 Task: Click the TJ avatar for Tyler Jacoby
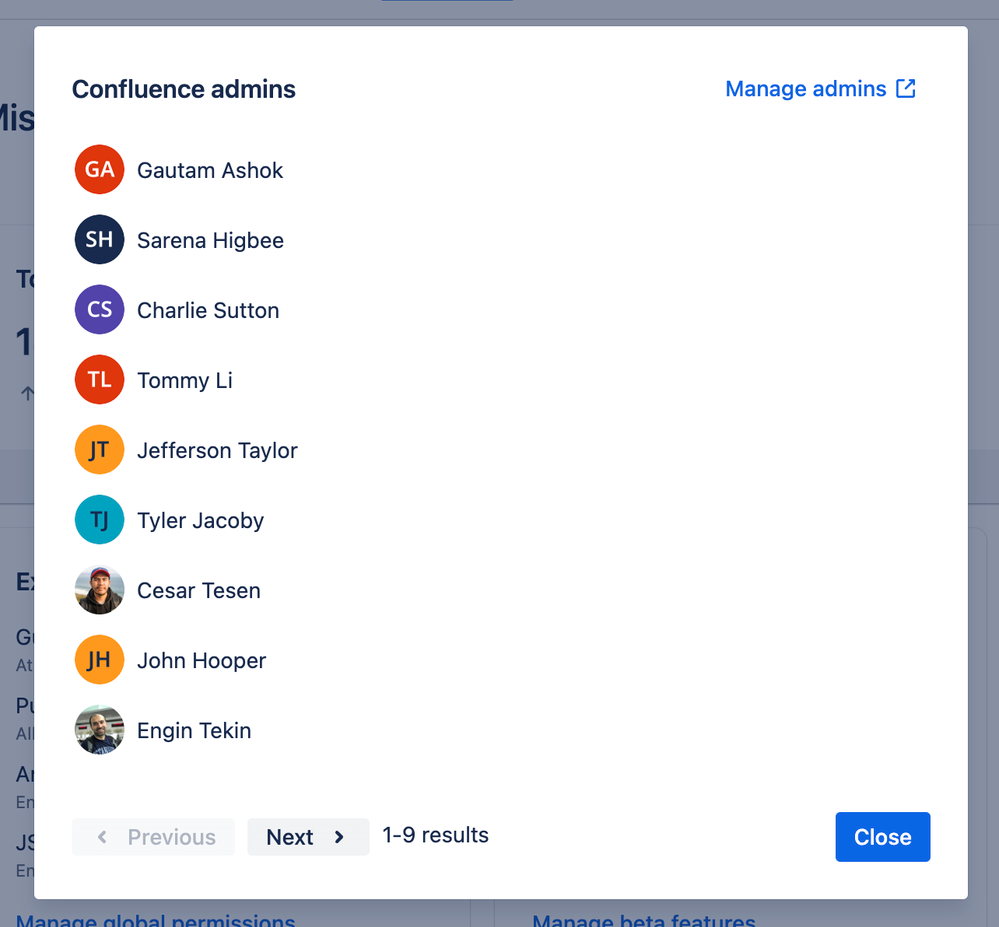(99, 520)
